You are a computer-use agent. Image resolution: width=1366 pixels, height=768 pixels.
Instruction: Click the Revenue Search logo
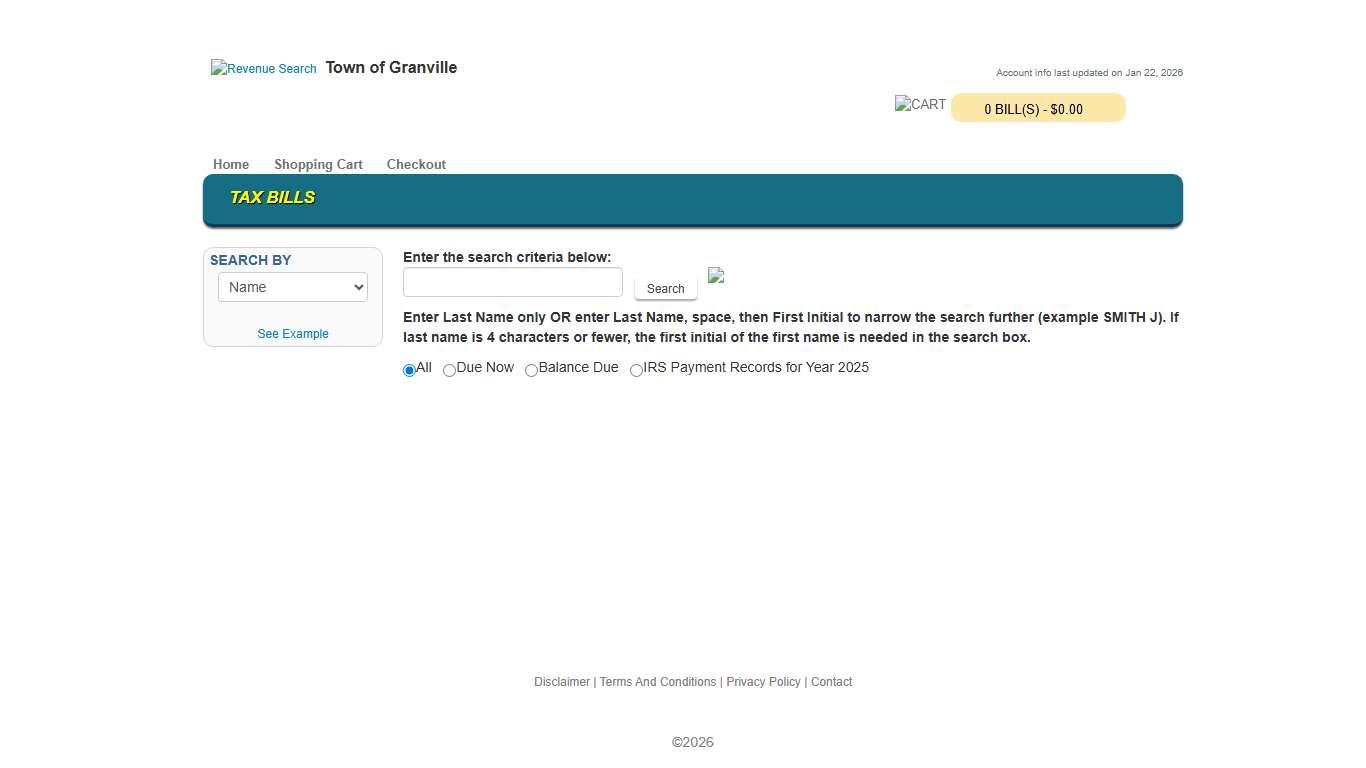pyautogui.click(x=263, y=68)
